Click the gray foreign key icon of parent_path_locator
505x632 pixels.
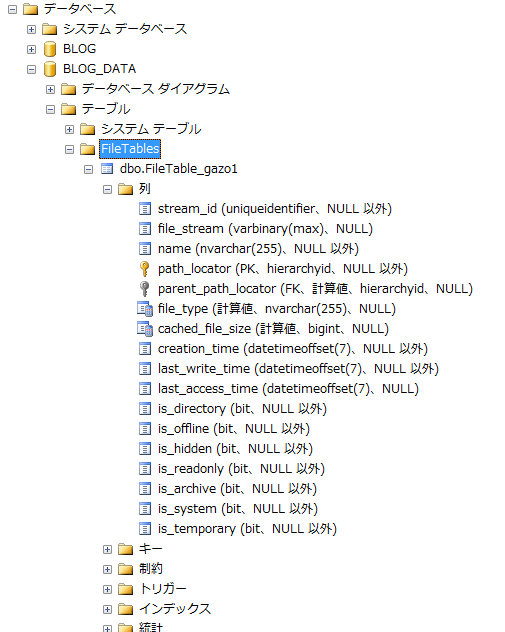[144, 289]
